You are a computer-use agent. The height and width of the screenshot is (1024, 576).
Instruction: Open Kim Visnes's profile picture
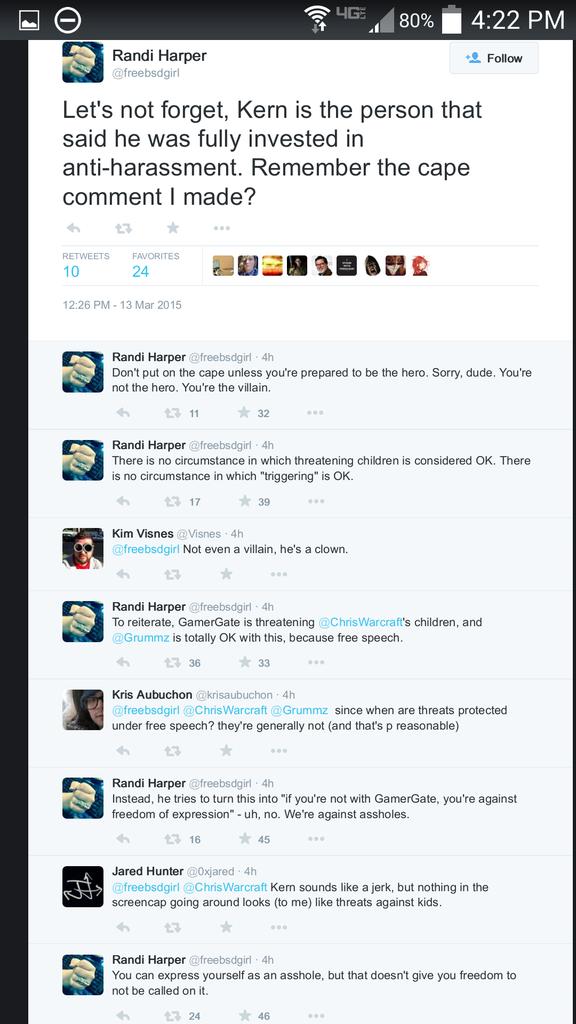tap(83, 548)
